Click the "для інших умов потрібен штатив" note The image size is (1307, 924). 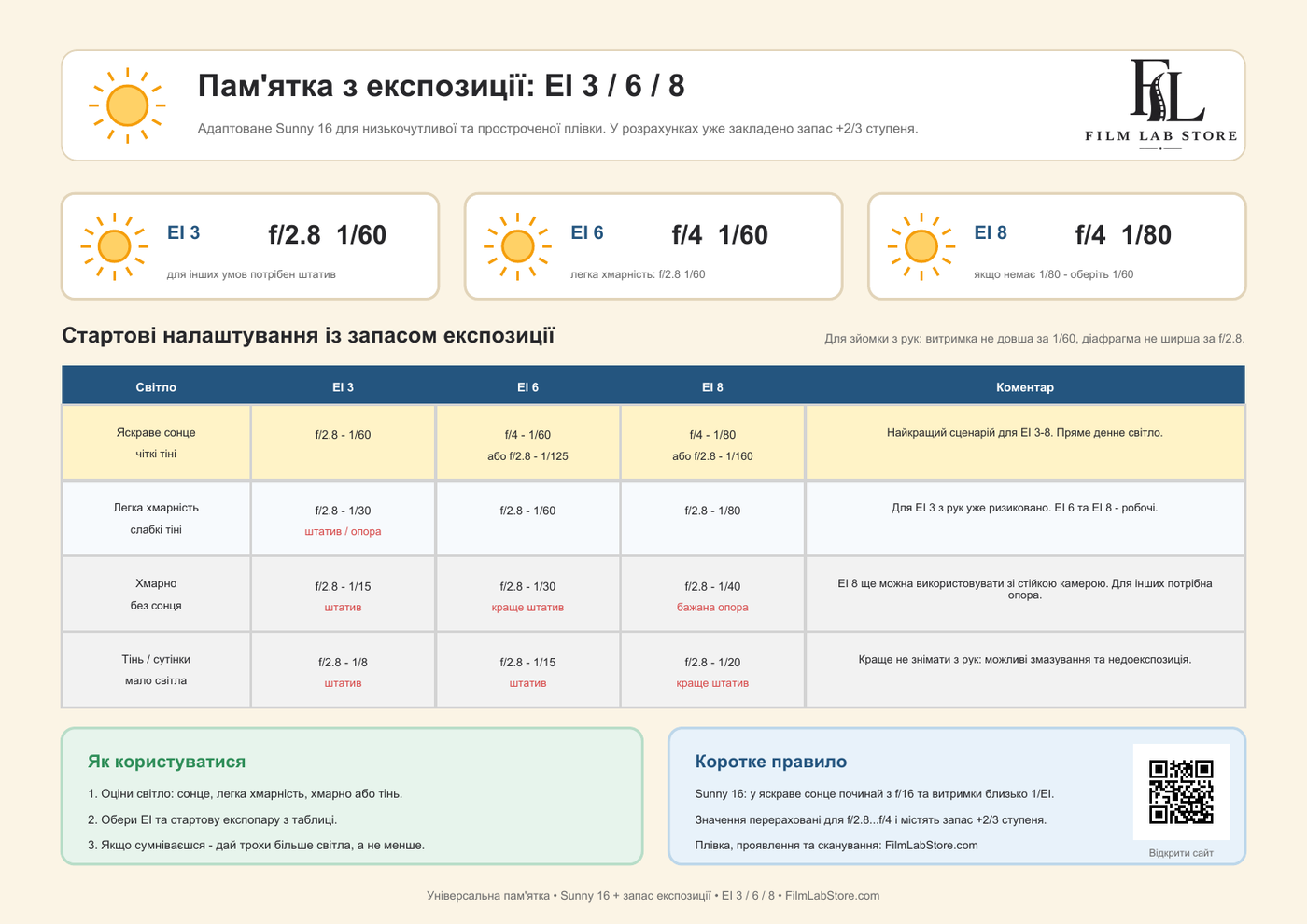point(251,274)
